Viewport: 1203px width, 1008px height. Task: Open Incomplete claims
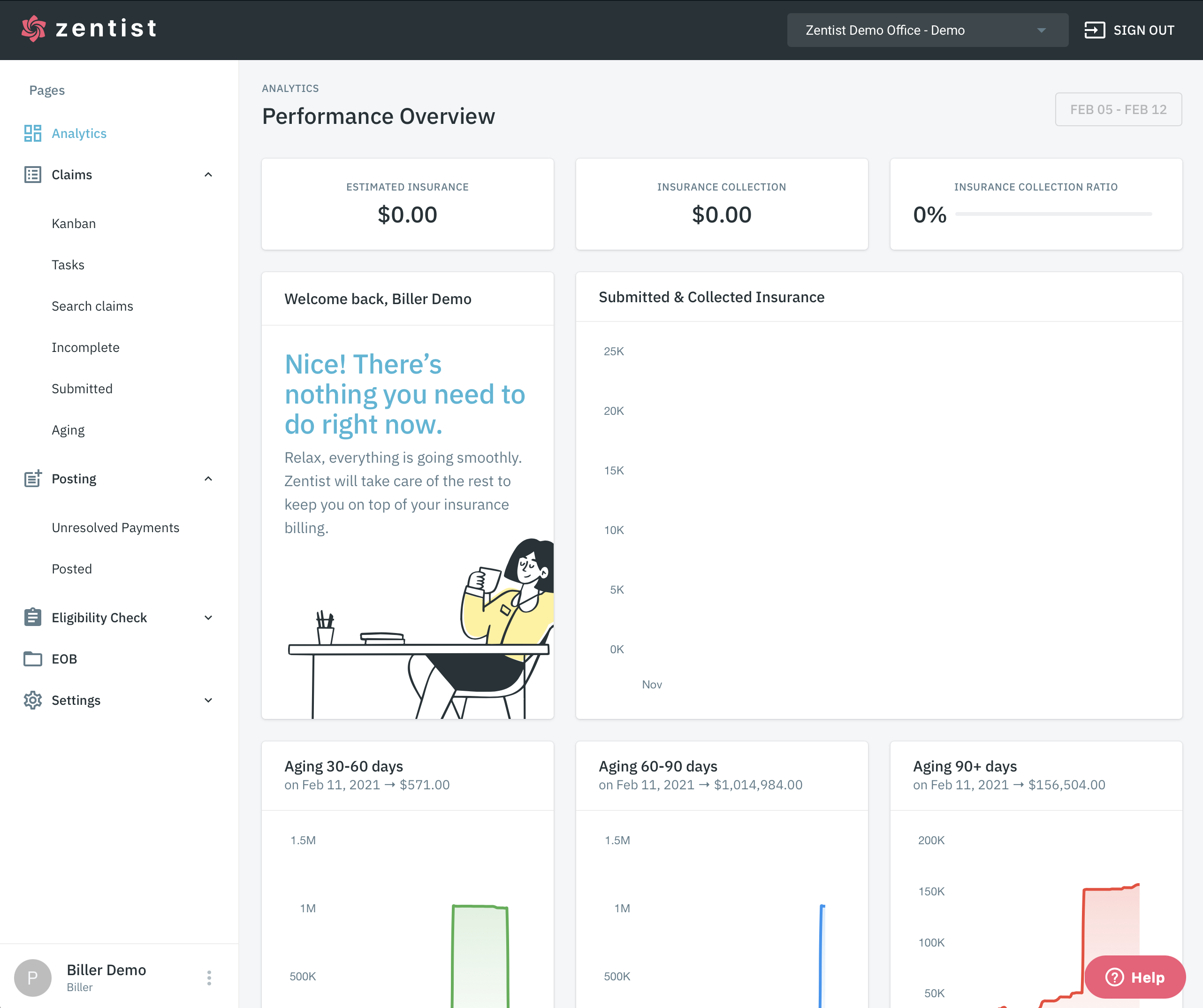[x=85, y=347]
